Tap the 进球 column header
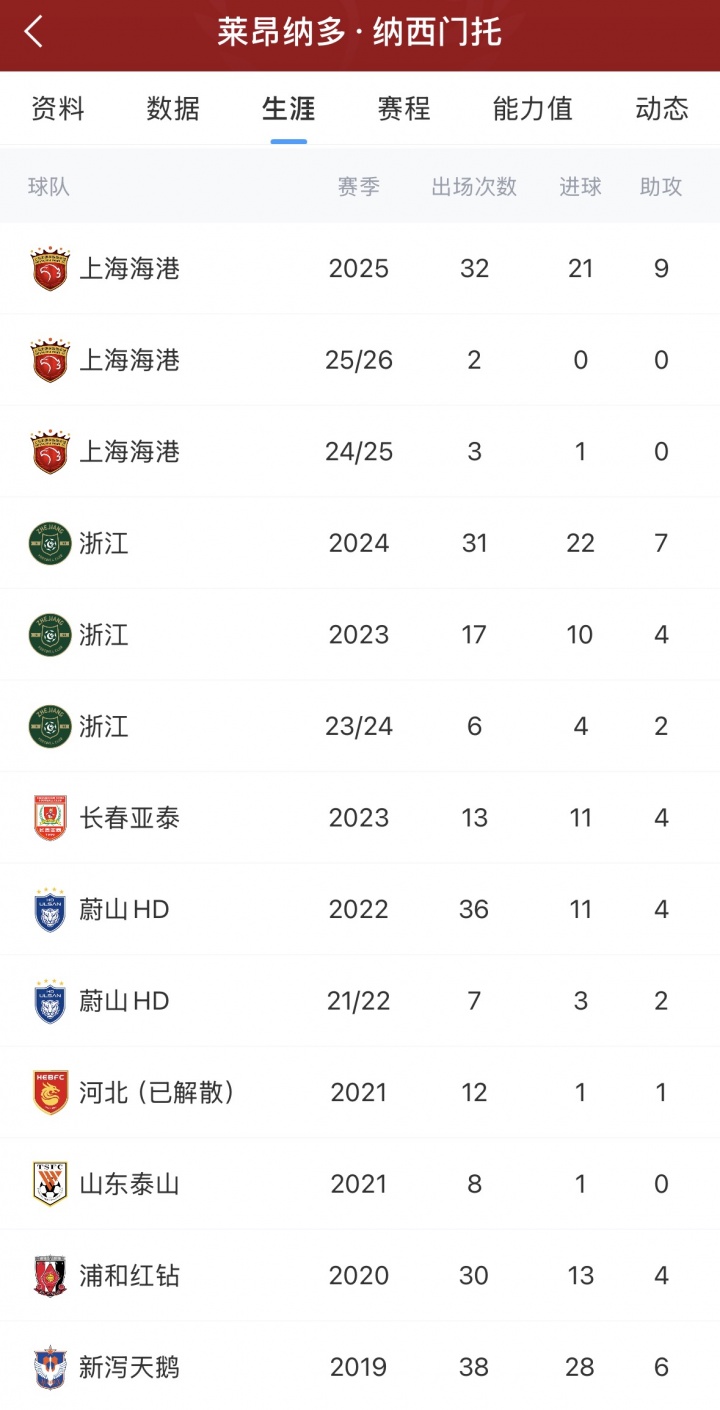This screenshot has width=720, height=1410. [581, 186]
